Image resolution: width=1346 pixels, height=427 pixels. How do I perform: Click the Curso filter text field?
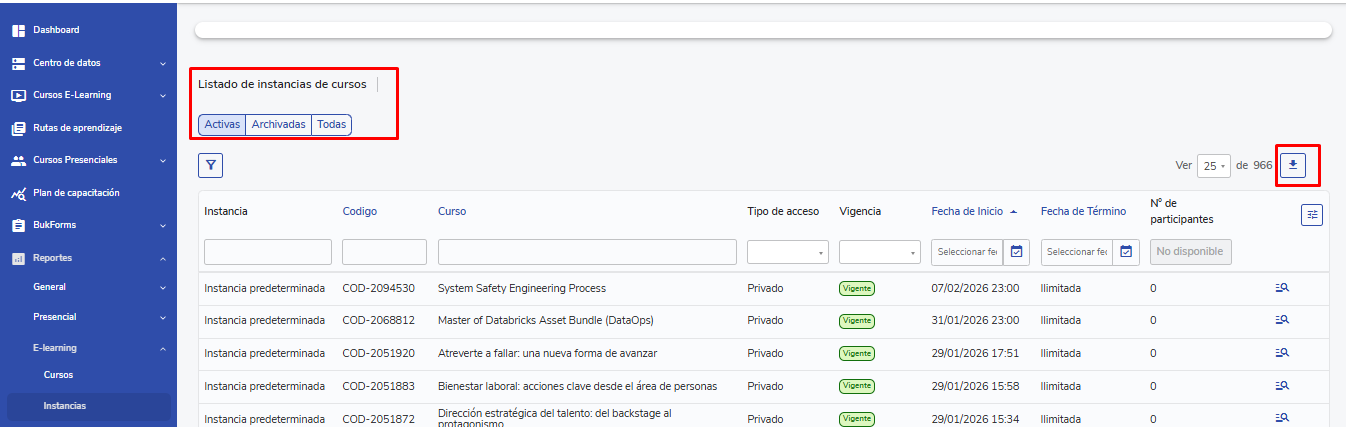click(587, 252)
